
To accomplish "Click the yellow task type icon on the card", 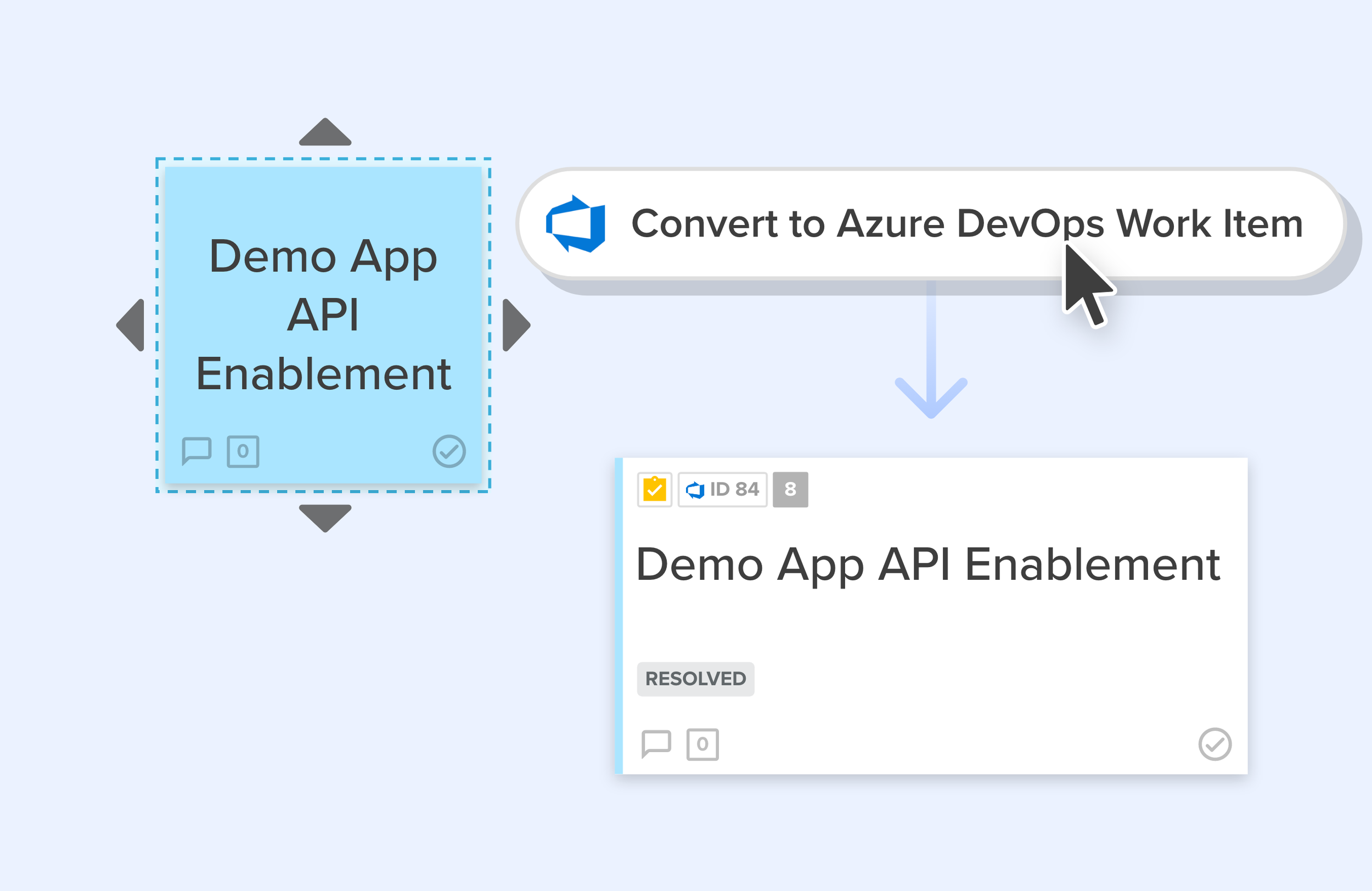I will tap(654, 490).
